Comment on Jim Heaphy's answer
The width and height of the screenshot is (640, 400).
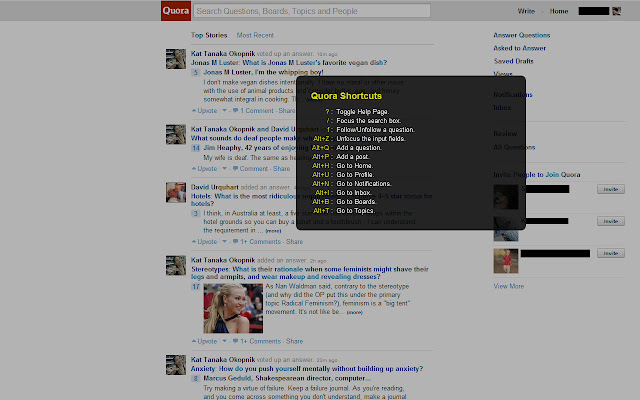pos(251,169)
